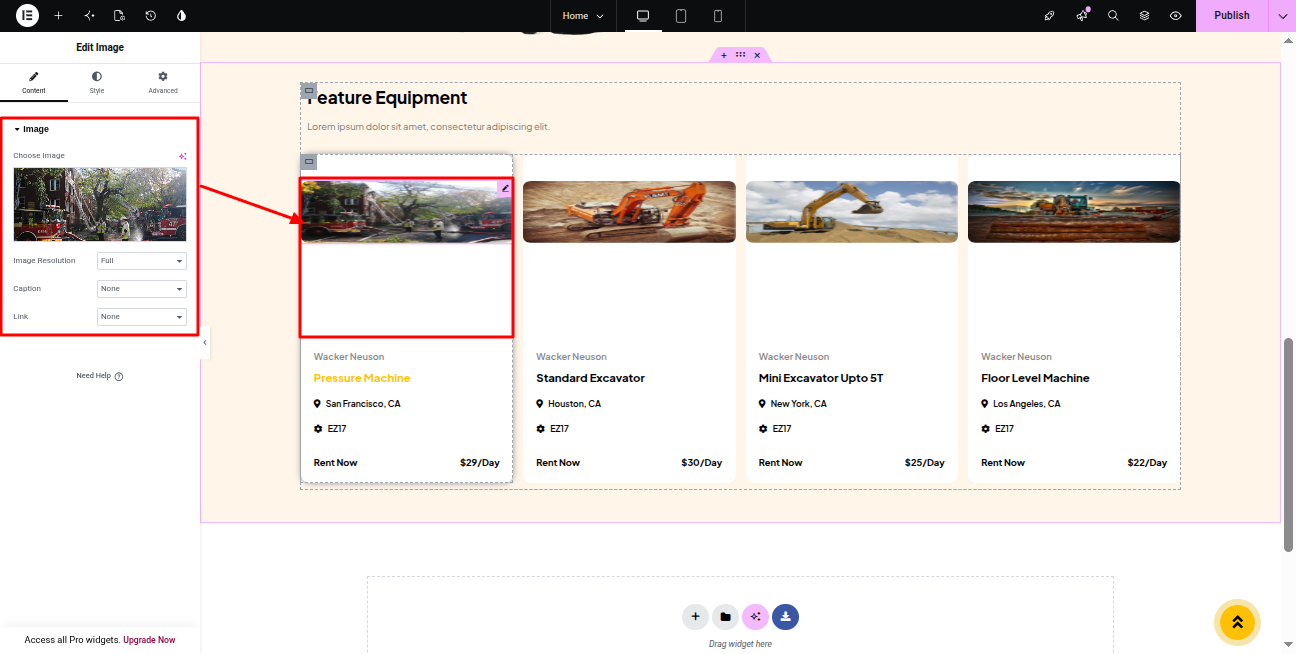Click the Add Element plus icon
This screenshot has height=654, width=1296.
tap(58, 16)
